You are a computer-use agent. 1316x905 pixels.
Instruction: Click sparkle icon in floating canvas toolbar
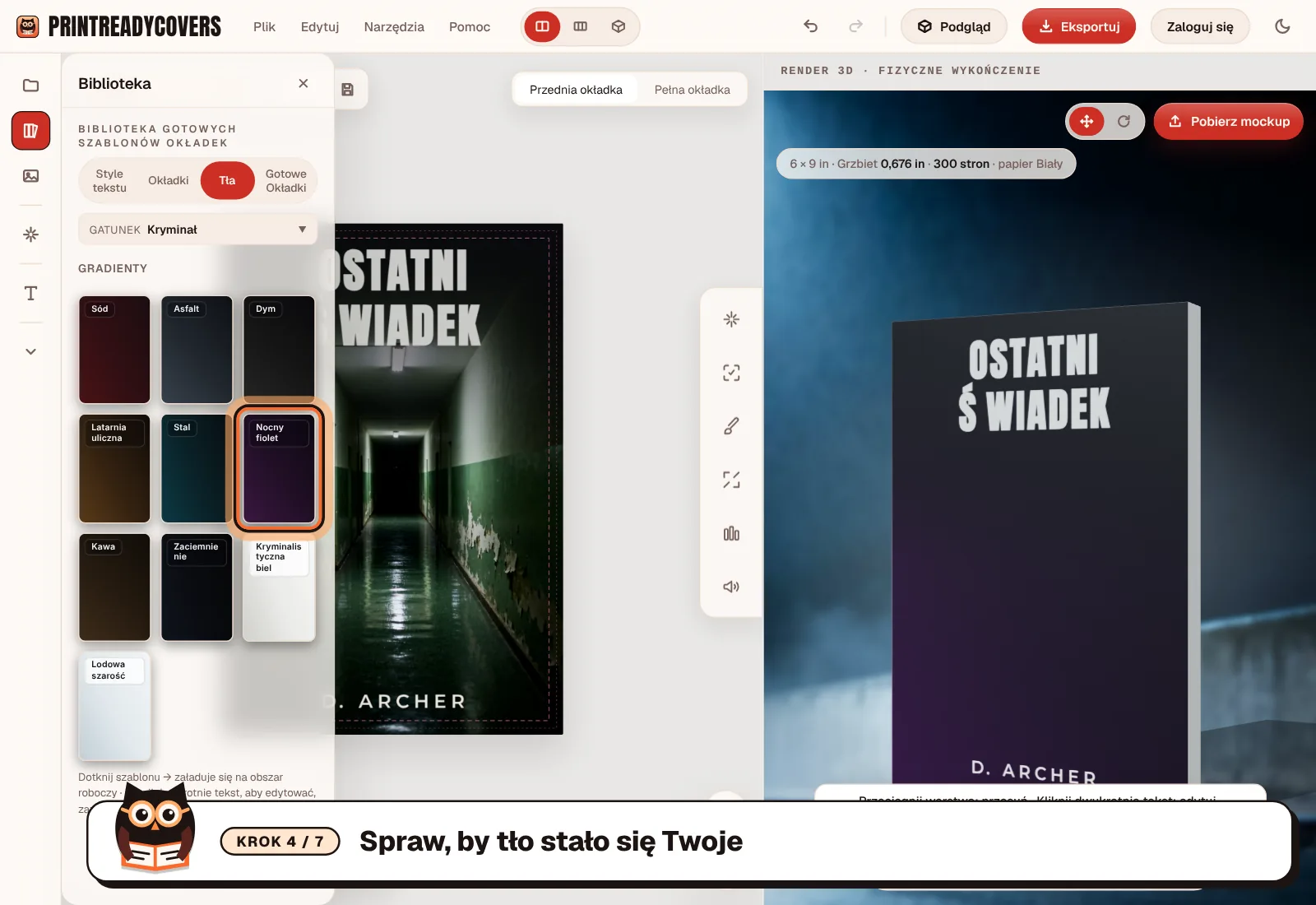click(731, 319)
